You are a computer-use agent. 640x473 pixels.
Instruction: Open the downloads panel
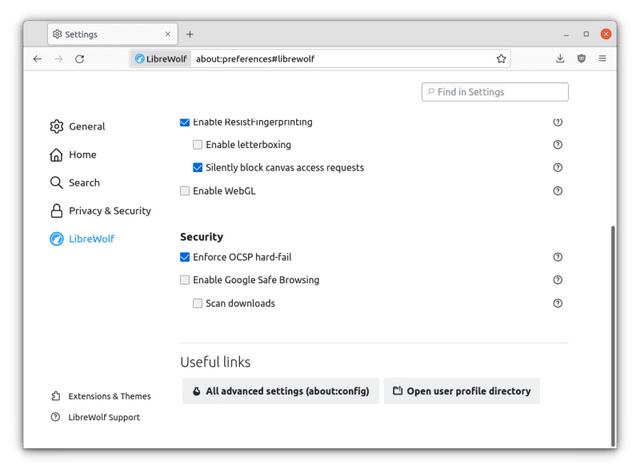click(x=560, y=58)
